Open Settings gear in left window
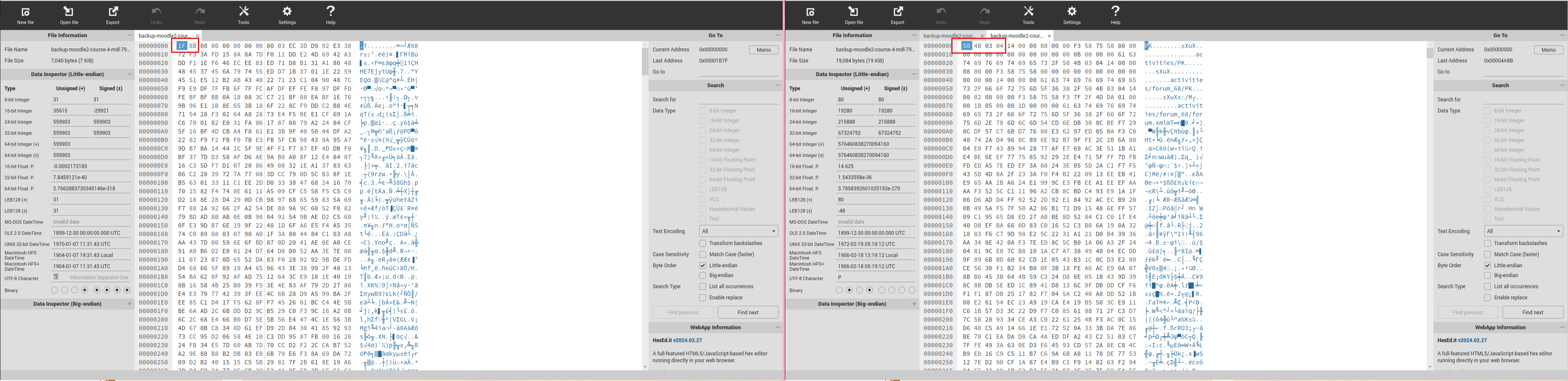Image resolution: width=1568 pixels, height=381 pixels. 287,12
